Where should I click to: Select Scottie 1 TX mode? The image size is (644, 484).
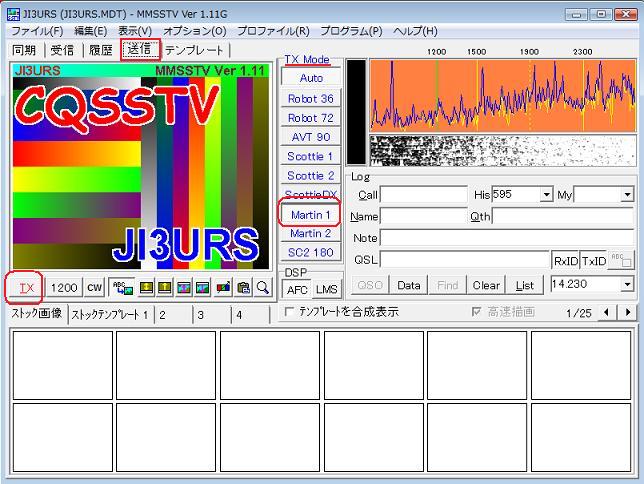coord(311,157)
